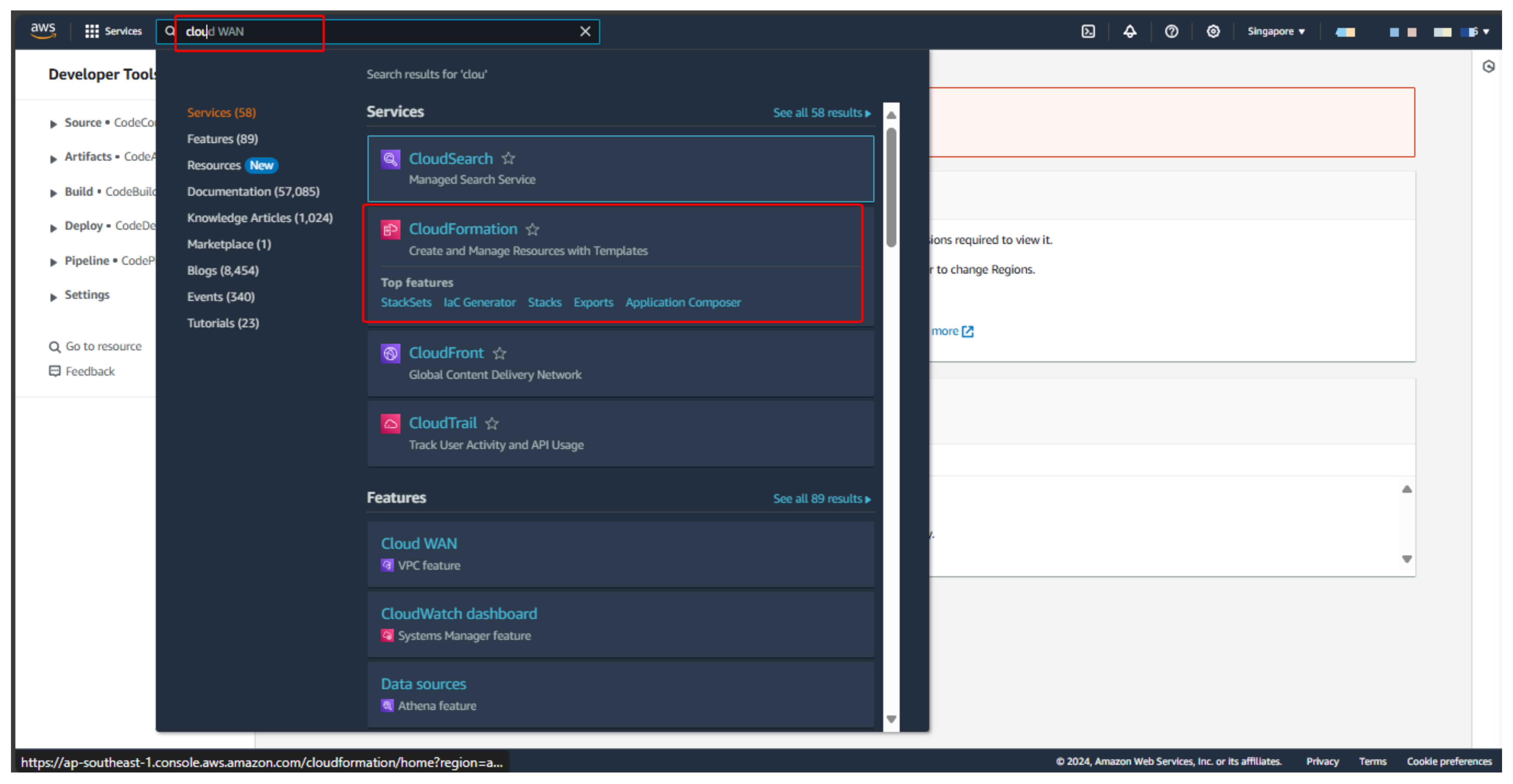The image size is (1513, 784).
Task: Filter by Marketplace (1)
Action: coord(229,244)
